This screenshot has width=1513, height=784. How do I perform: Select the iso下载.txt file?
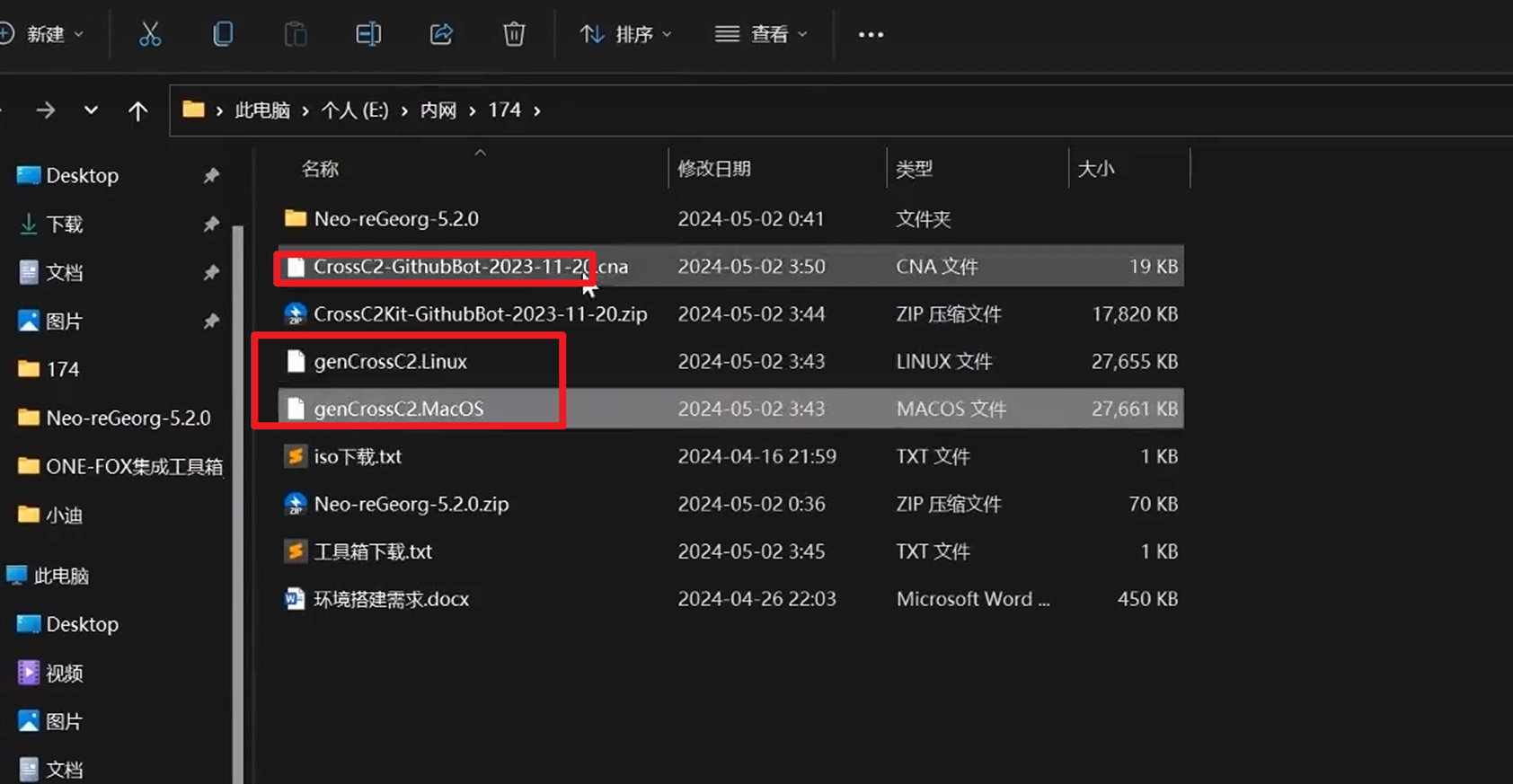point(730,456)
